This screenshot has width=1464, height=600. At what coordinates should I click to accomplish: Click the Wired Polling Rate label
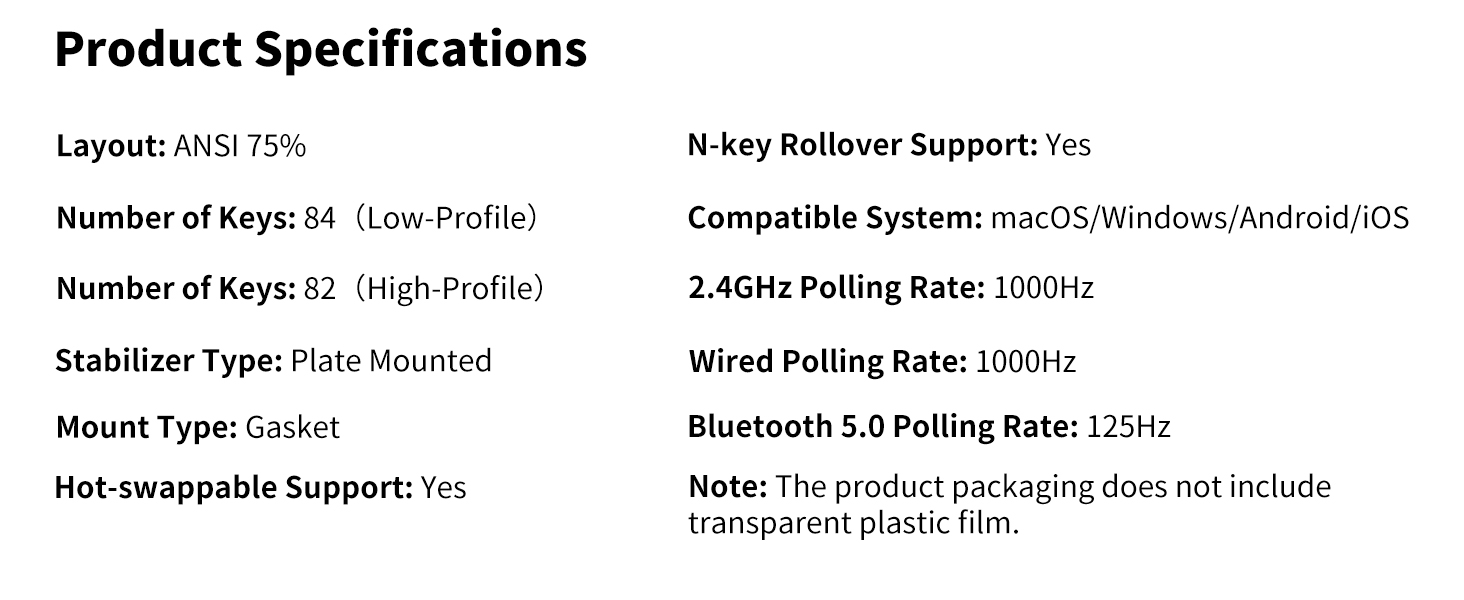click(828, 361)
